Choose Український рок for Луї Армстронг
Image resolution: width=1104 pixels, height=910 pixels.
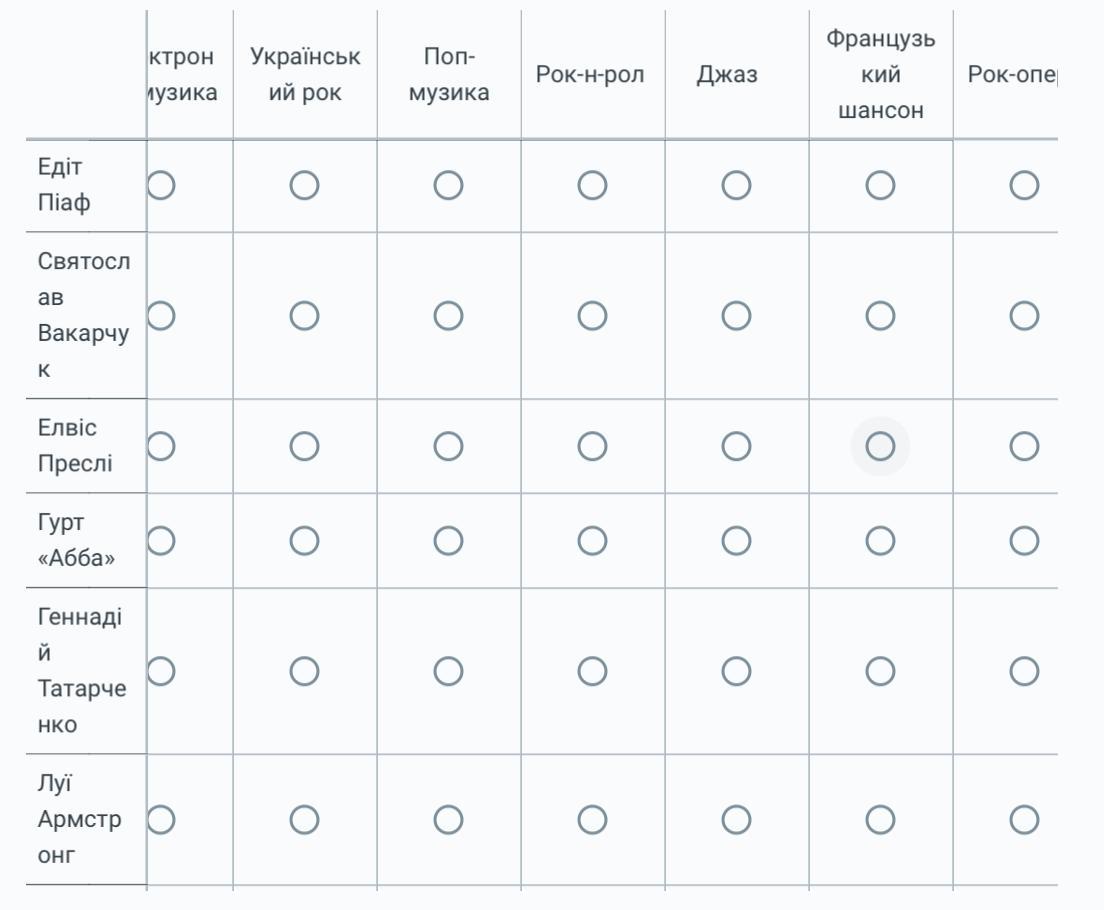[x=304, y=820]
